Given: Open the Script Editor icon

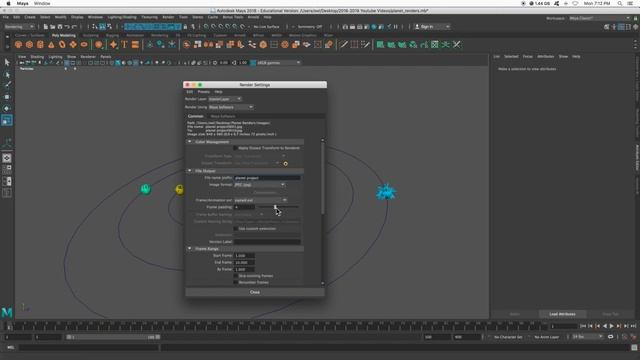Looking at the screenshot, I should (x=634, y=347).
